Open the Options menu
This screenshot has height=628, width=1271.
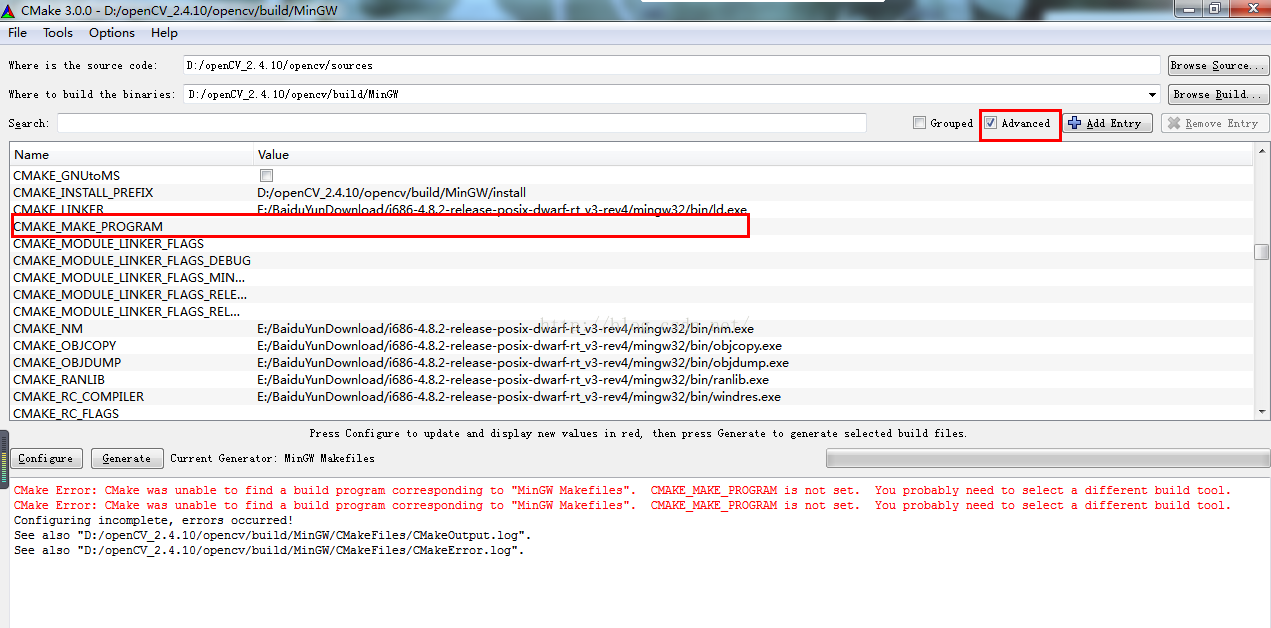(x=112, y=33)
